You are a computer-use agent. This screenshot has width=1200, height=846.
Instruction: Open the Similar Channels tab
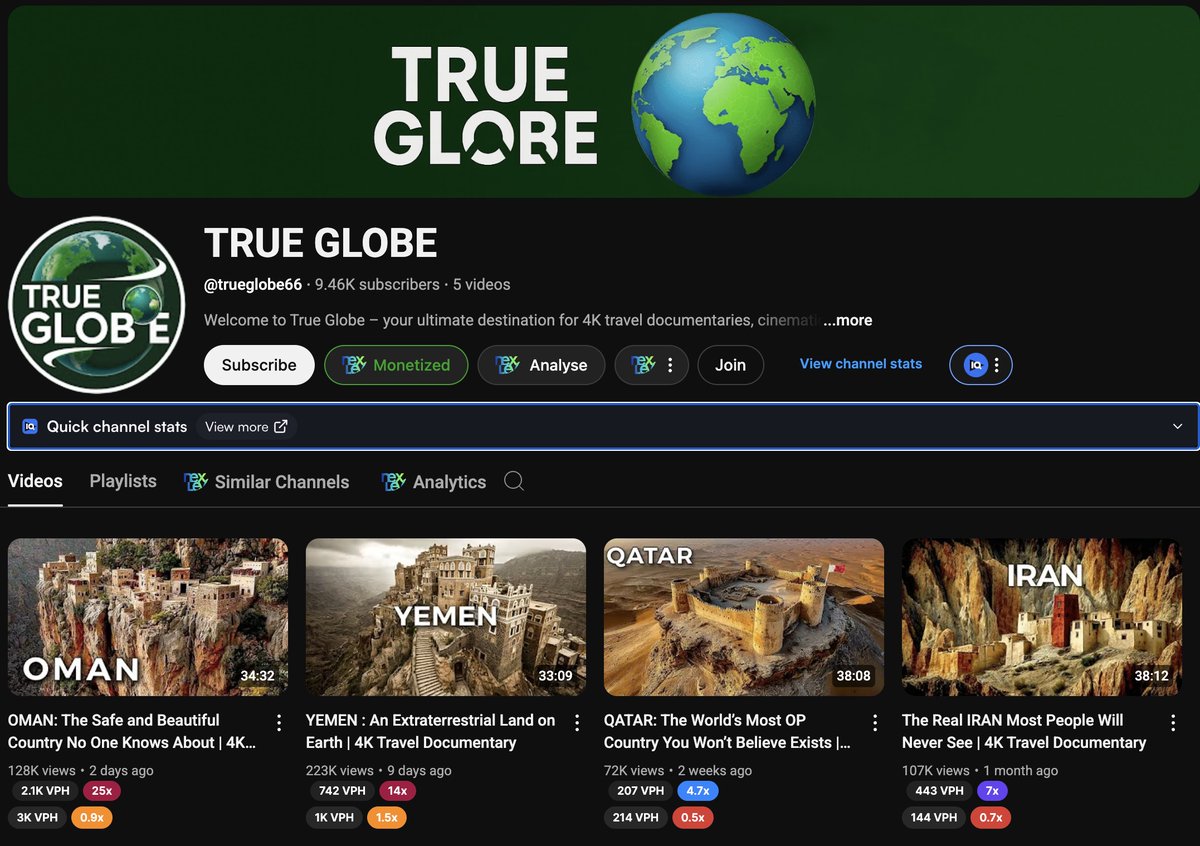pos(267,482)
